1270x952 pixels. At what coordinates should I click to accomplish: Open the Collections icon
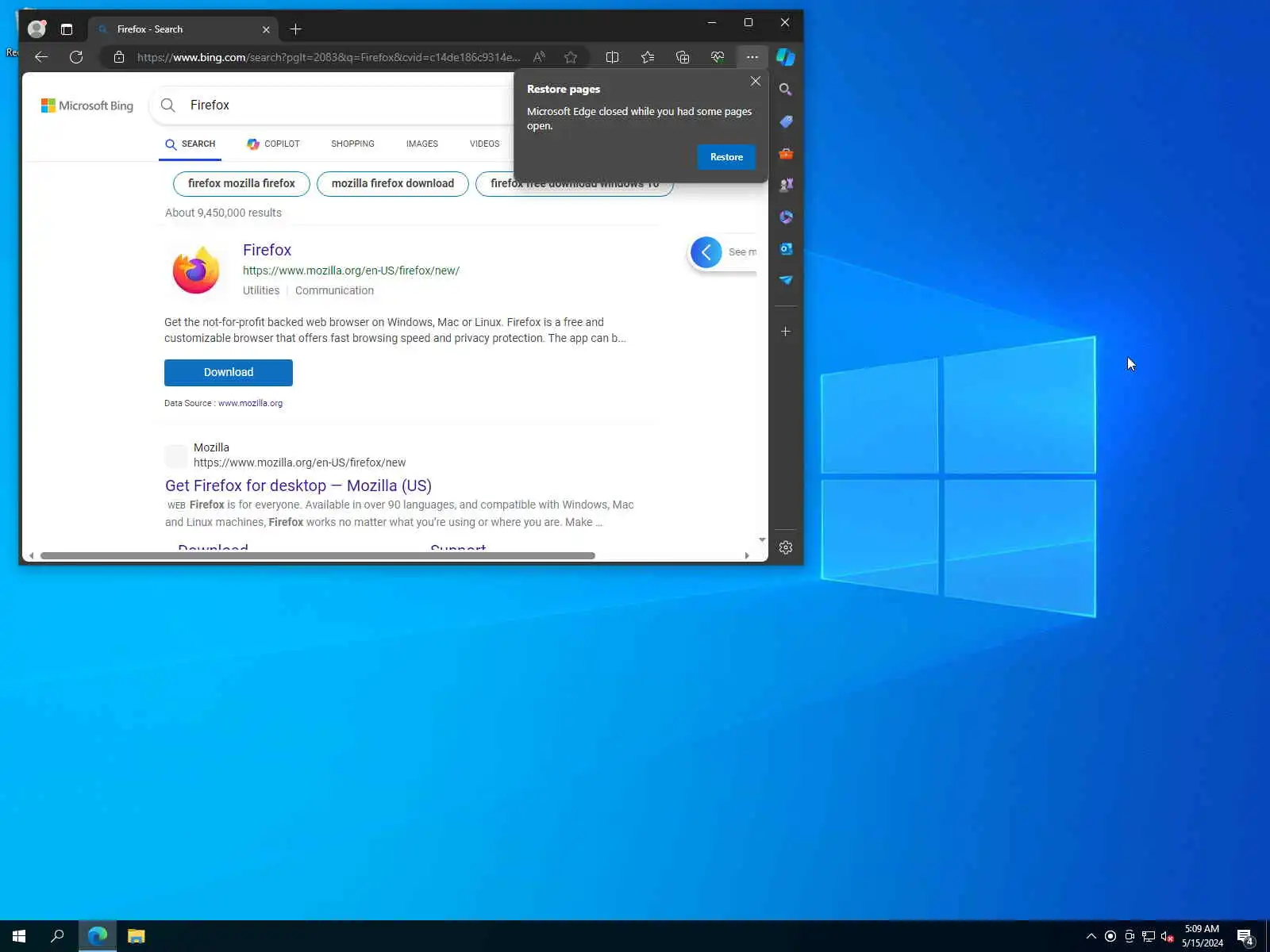click(x=683, y=57)
